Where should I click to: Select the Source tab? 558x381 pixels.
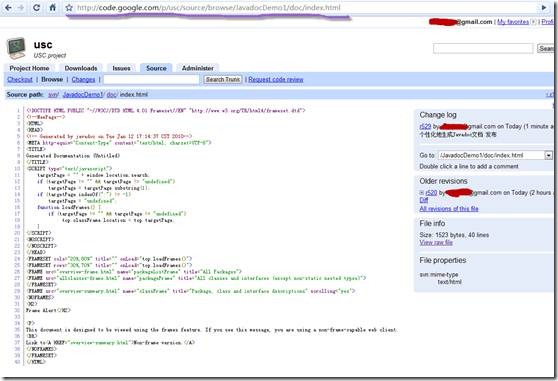coord(156,68)
